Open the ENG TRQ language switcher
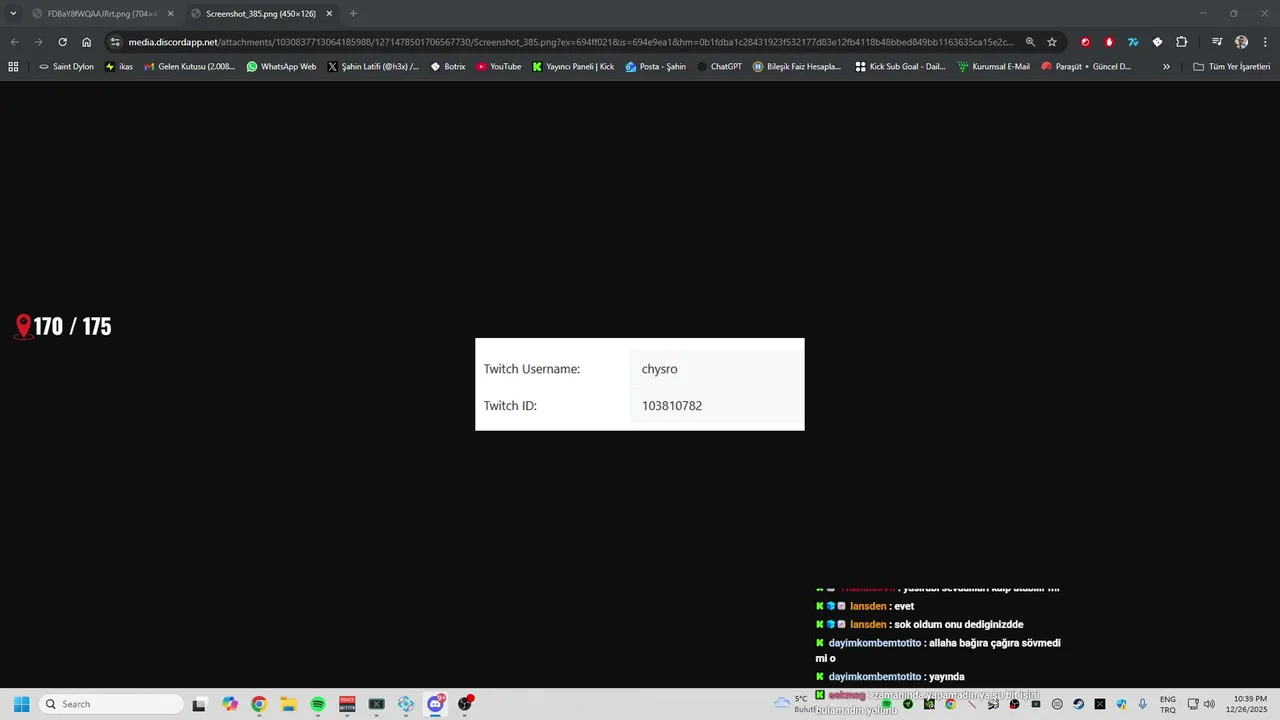 click(1168, 704)
